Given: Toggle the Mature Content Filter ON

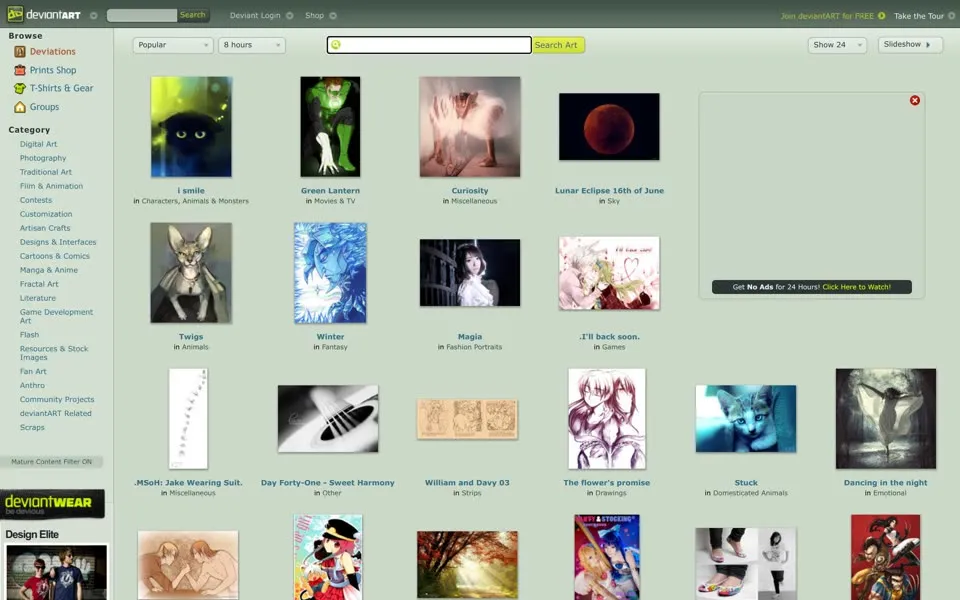Looking at the screenshot, I should point(51,462).
